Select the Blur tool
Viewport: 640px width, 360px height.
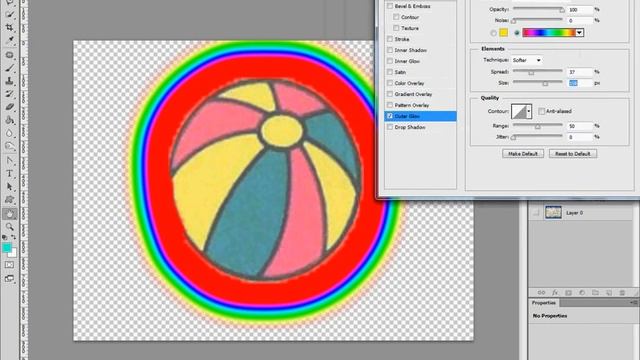(x=10, y=133)
